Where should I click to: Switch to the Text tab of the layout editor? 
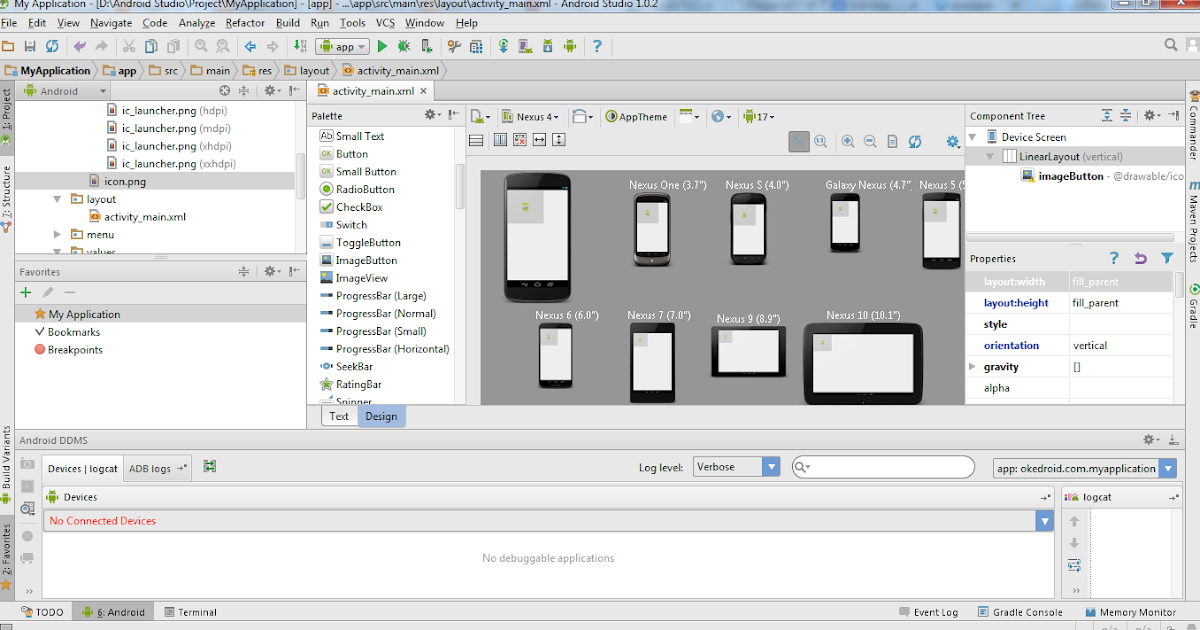(x=338, y=415)
